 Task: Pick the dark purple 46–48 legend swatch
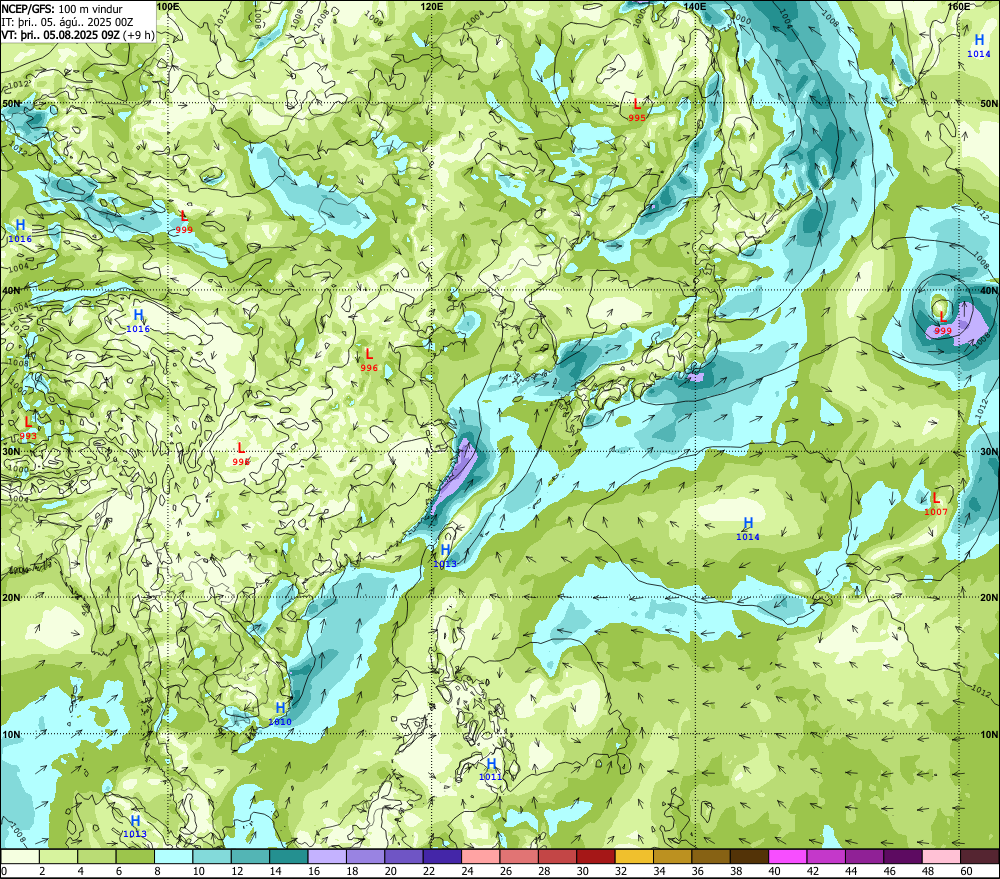click(x=903, y=856)
